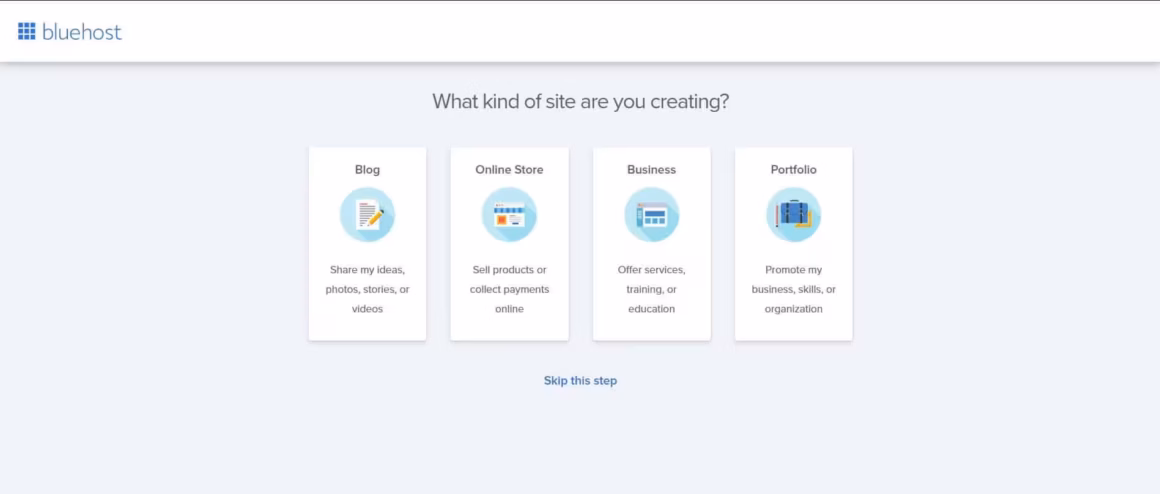The width and height of the screenshot is (1160, 494).
Task: Click 'Offer services, training, or education' text
Action: coord(652,289)
